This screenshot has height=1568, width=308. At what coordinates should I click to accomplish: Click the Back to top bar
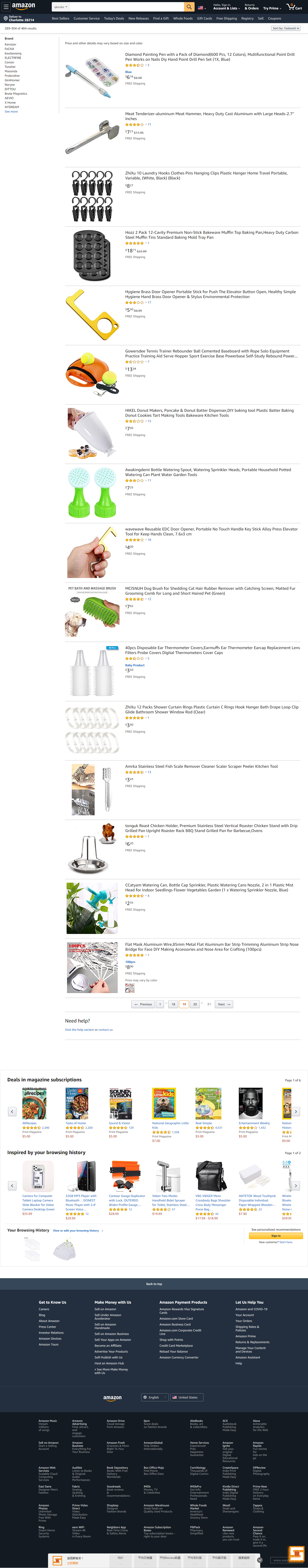(154, 1284)
